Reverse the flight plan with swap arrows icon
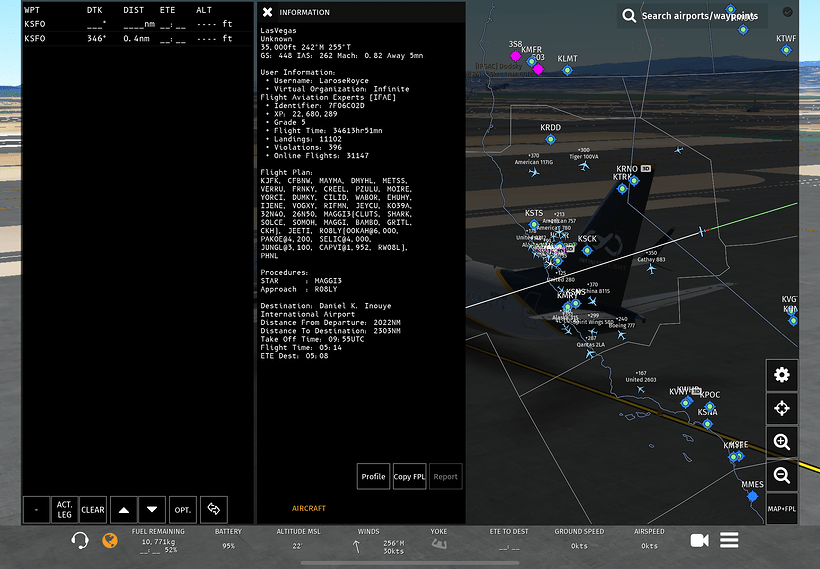 click(x=214, y=510)
